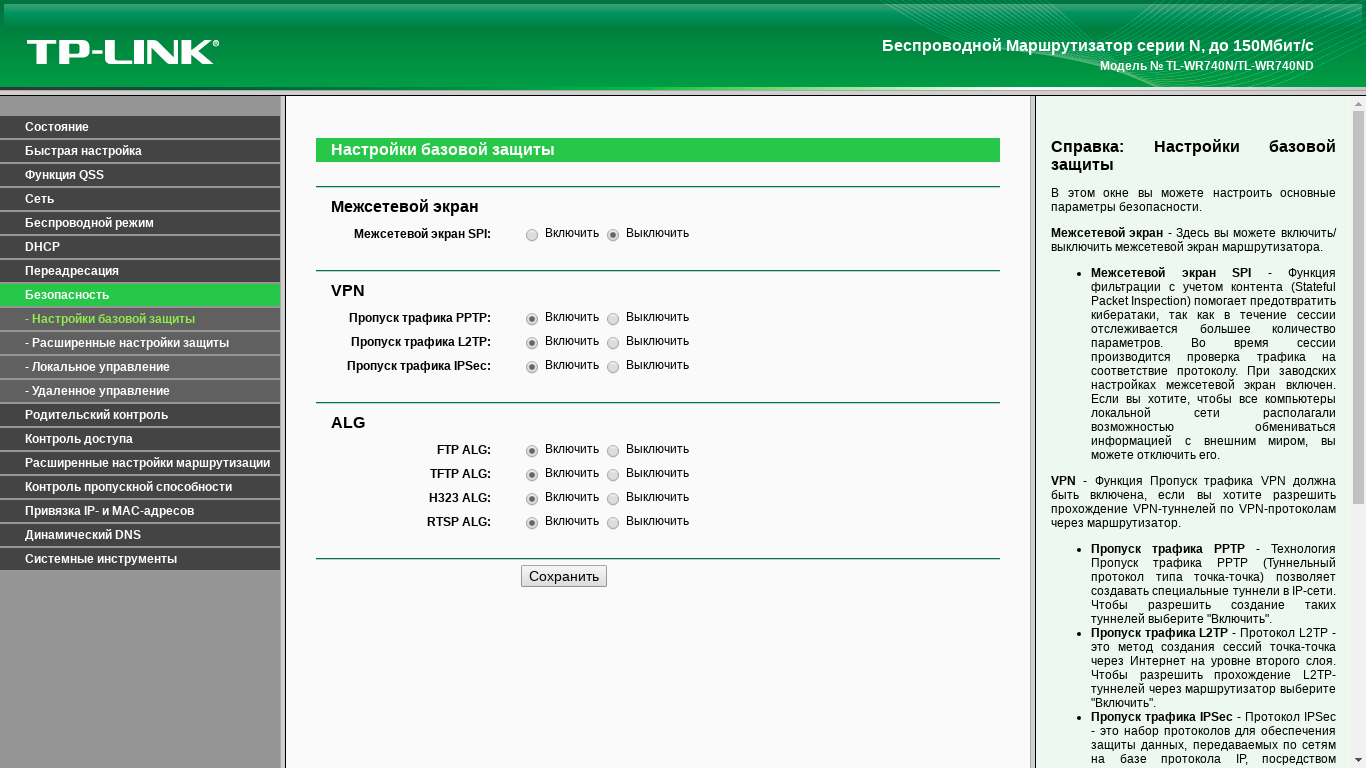The width and height of the screenshot is (1366, 768).
Task: Open the Сеть menu item
Action: point(140,199)
